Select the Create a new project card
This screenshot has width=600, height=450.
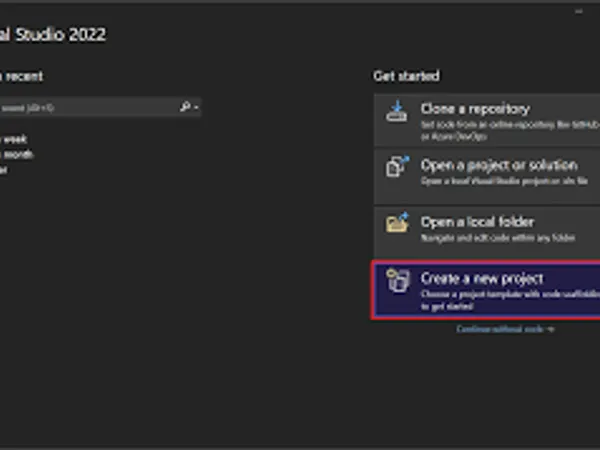[x=486, y=290]
